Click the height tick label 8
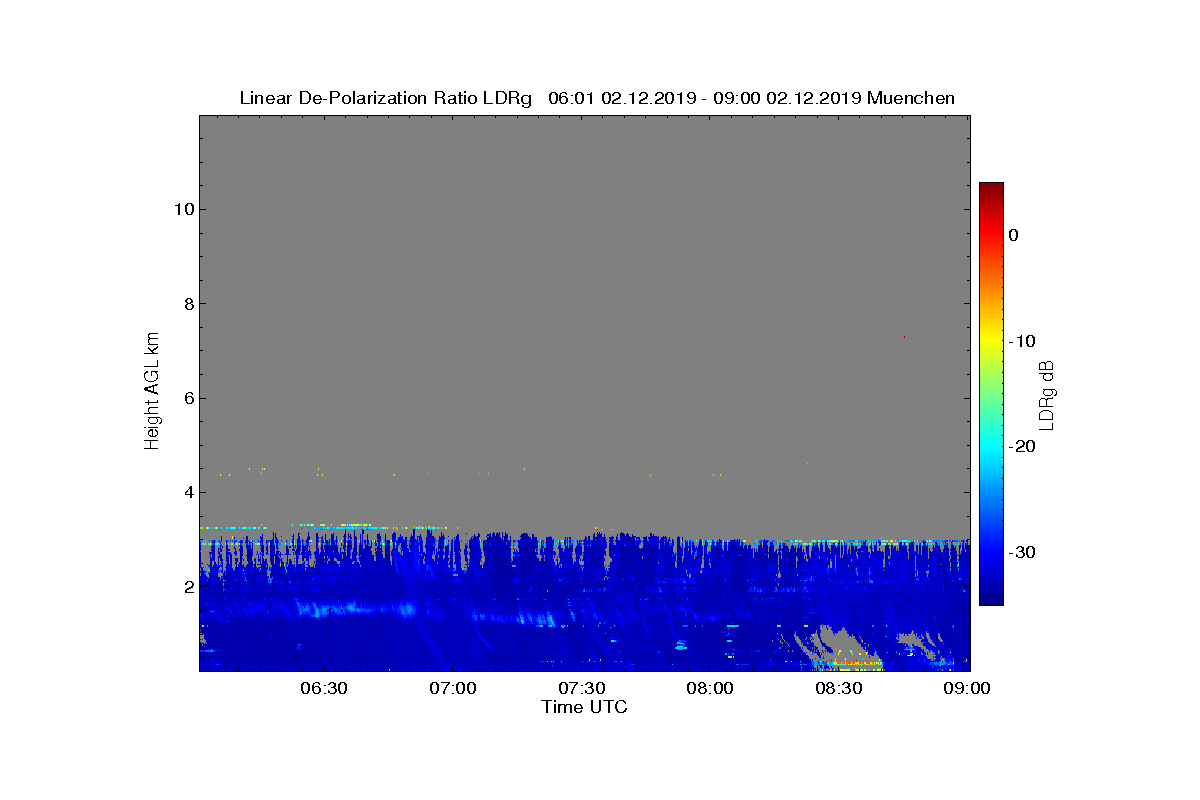 pyautogui.click(x=188, y=304)
